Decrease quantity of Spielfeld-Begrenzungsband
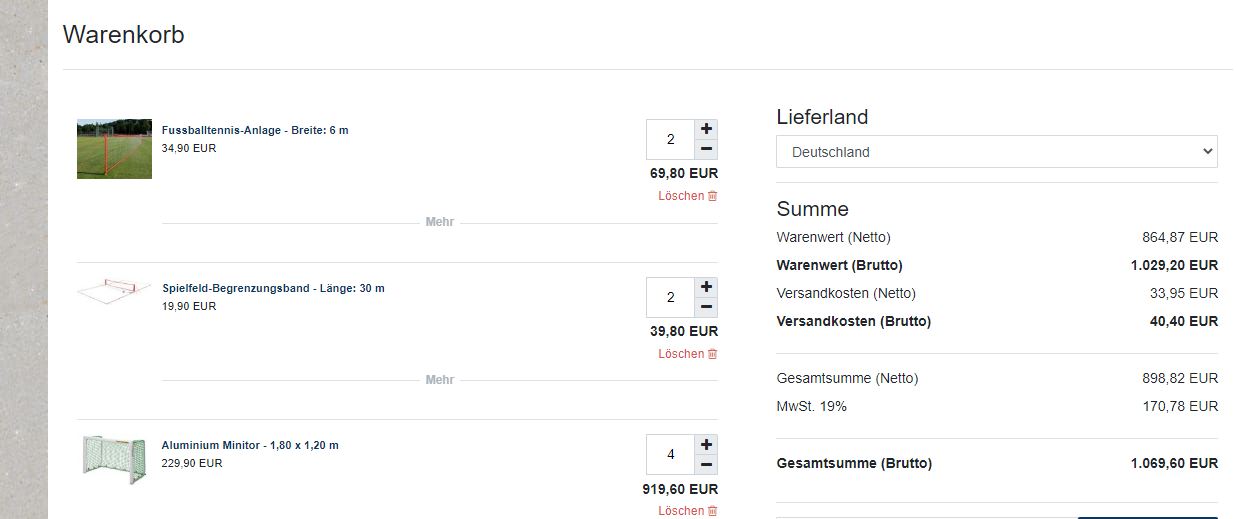Viewport: 1237px width, 519px height. point(707,308)
